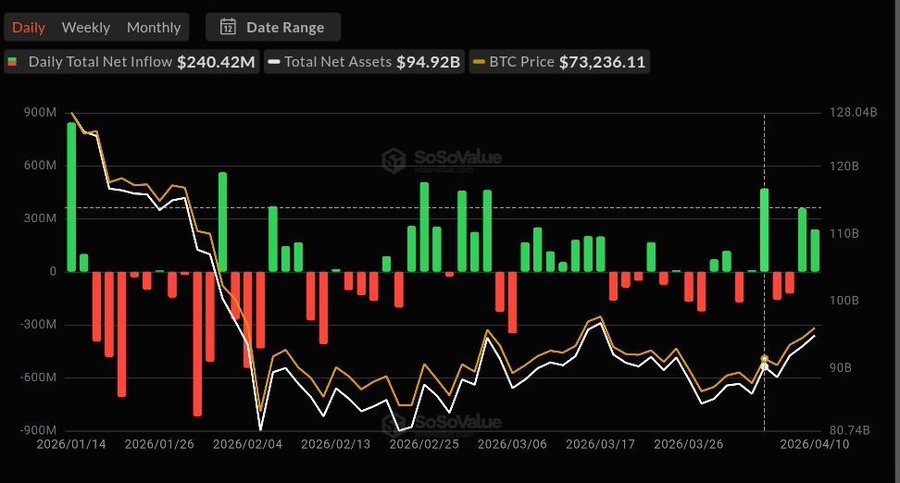The image size is (900, 483).
Task: Click the white Total Net Assets legend marker
Action: [274, 62]
